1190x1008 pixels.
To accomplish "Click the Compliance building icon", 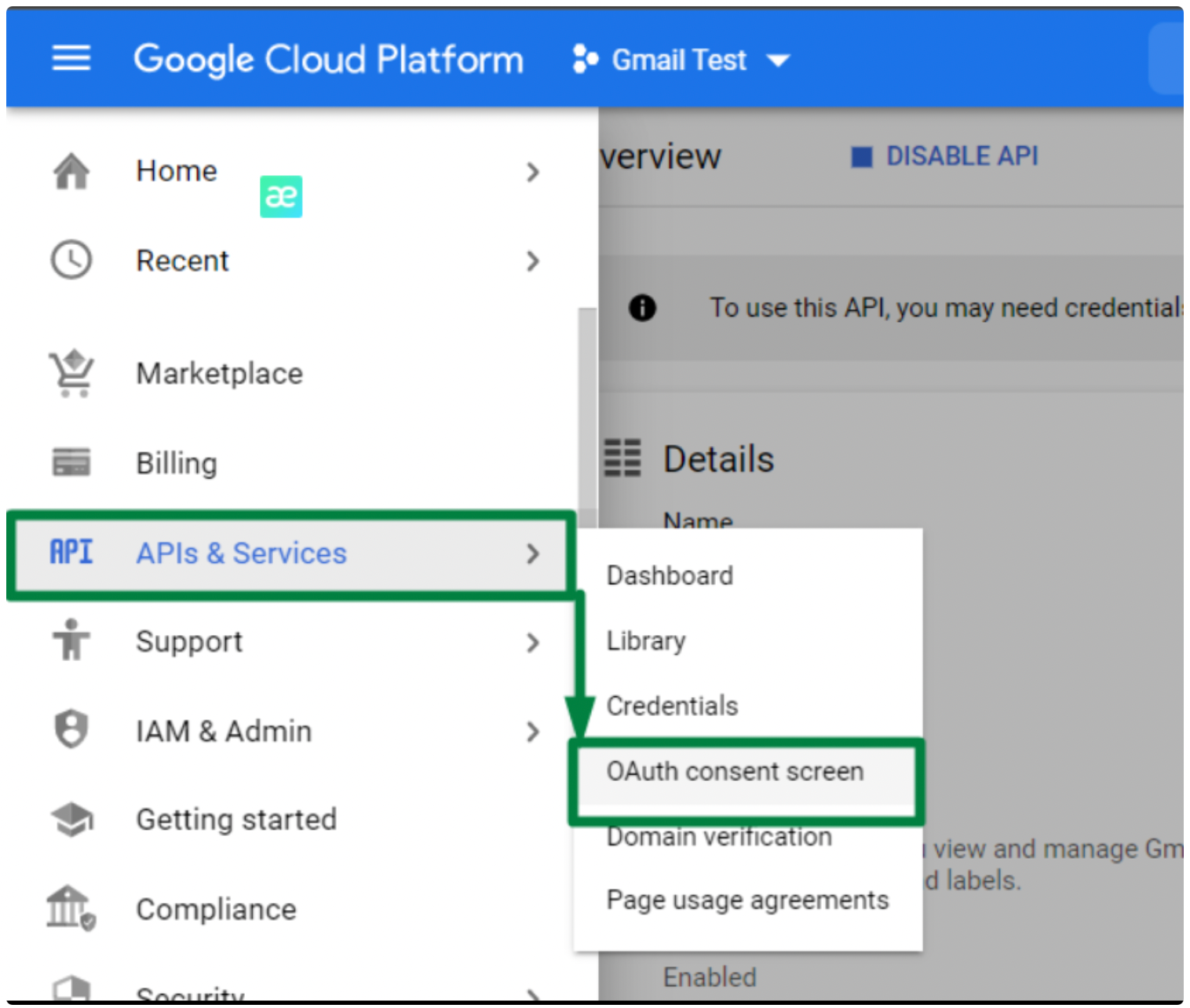I will click(x=71, y=908).
